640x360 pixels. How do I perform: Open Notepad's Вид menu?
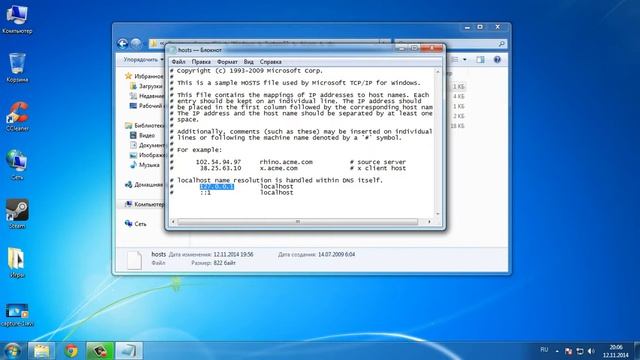[249, 62]
